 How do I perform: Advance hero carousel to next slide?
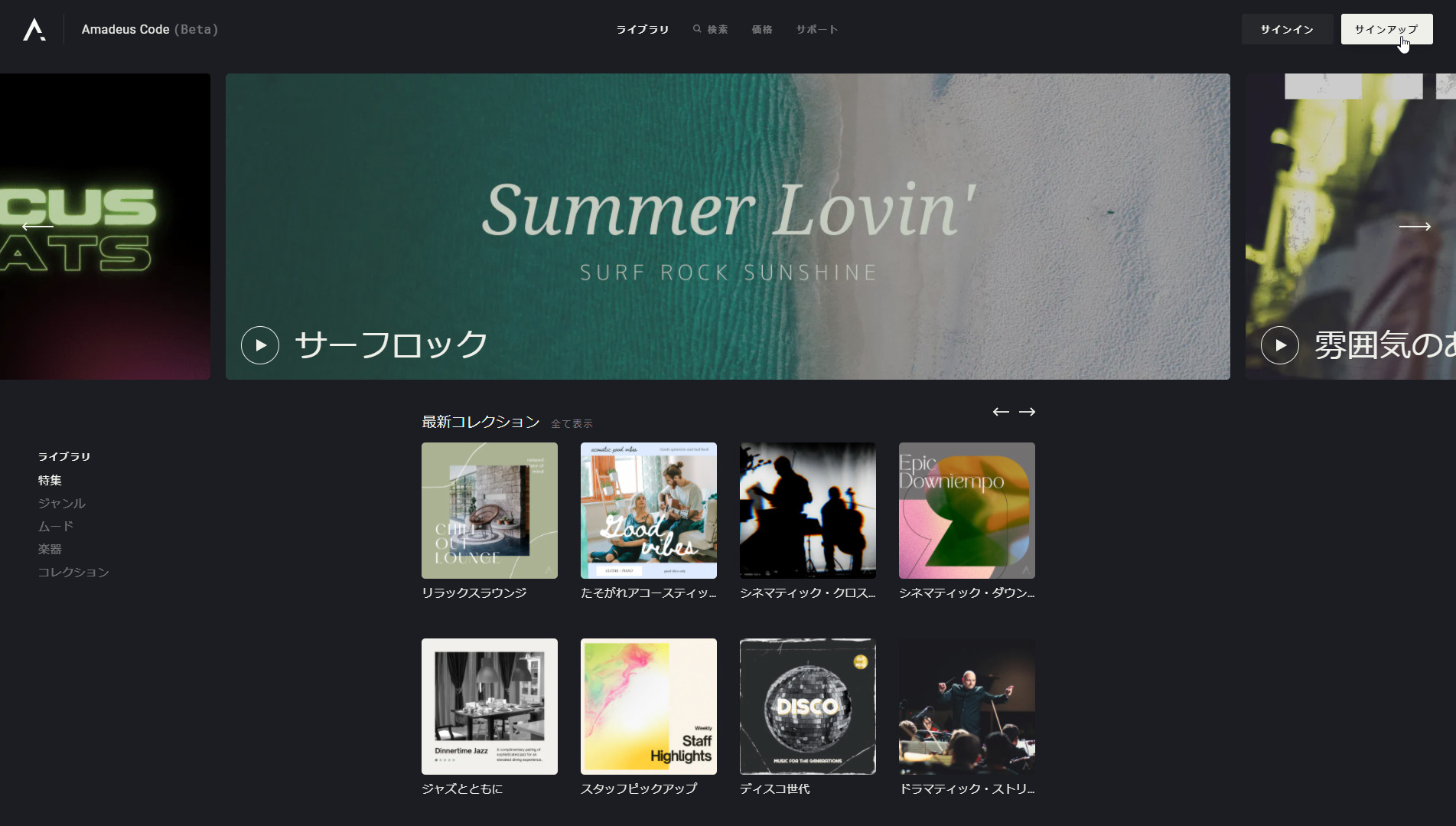(x=1415, y=226)
